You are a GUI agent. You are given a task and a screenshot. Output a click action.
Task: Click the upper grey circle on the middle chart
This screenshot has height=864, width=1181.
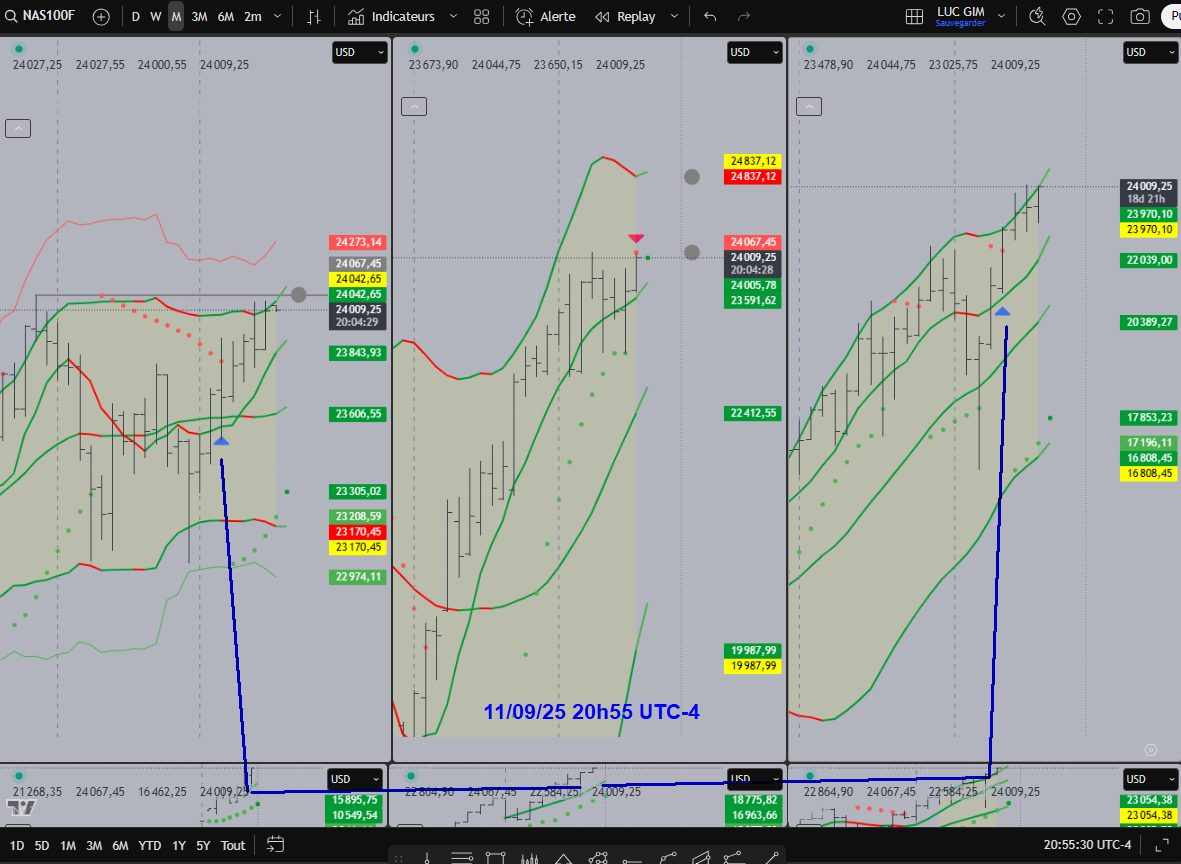[691, 176]
